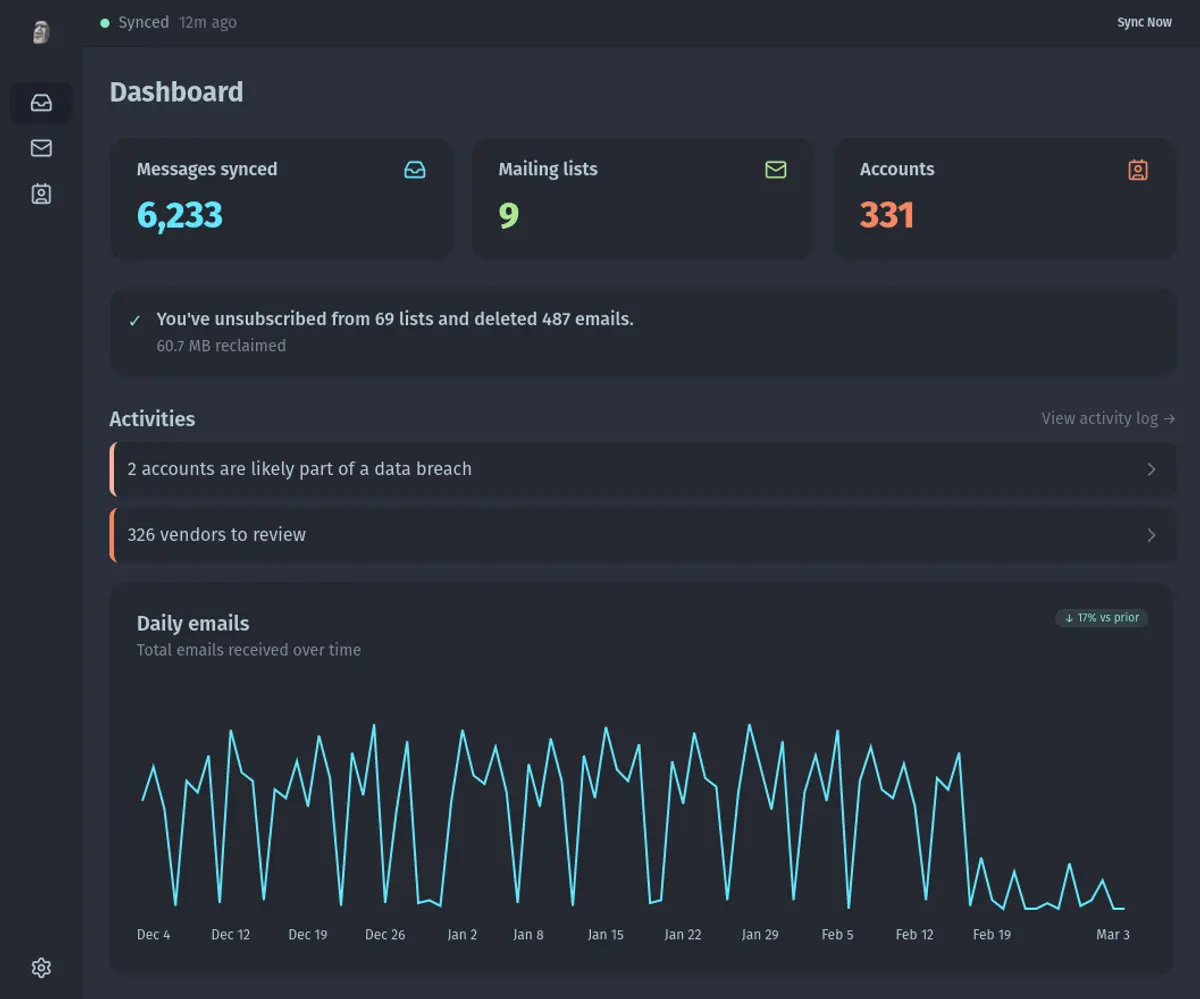Click the Feb 12 chart axis label

[x=915, y=935]
